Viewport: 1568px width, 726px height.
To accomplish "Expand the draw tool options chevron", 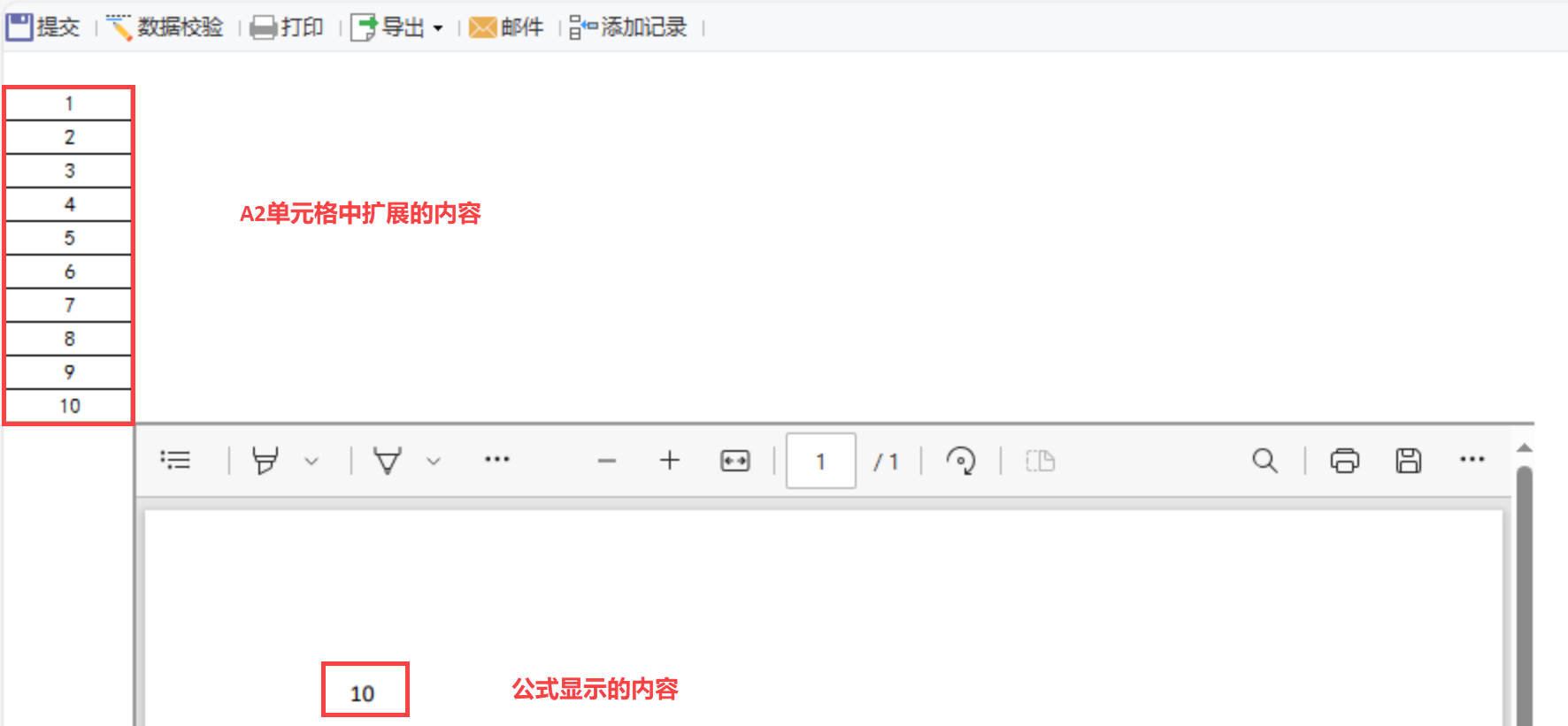I will [434, 461].
